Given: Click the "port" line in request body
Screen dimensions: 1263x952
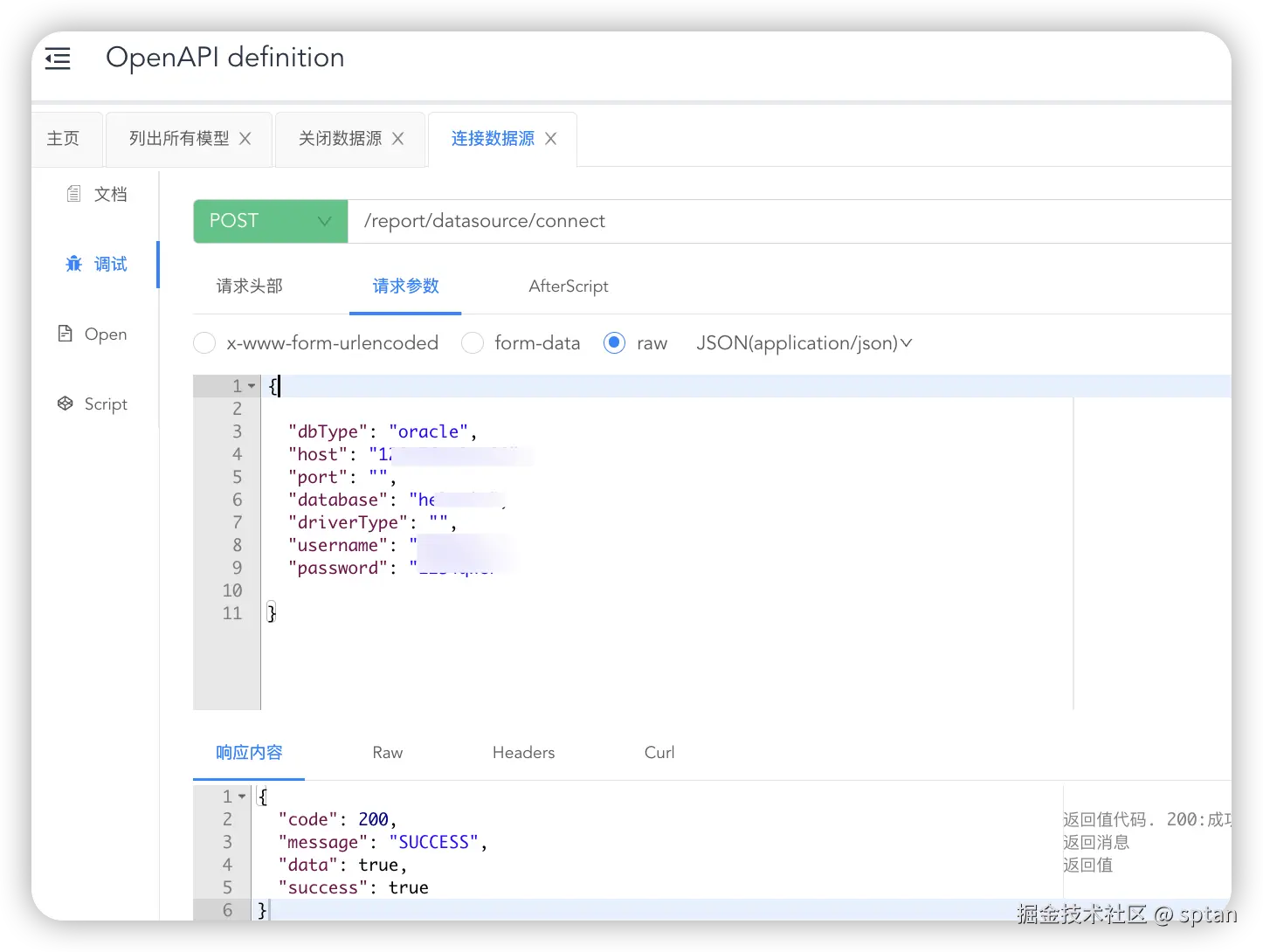Looking at the screenshot, I should coord(342,477).
